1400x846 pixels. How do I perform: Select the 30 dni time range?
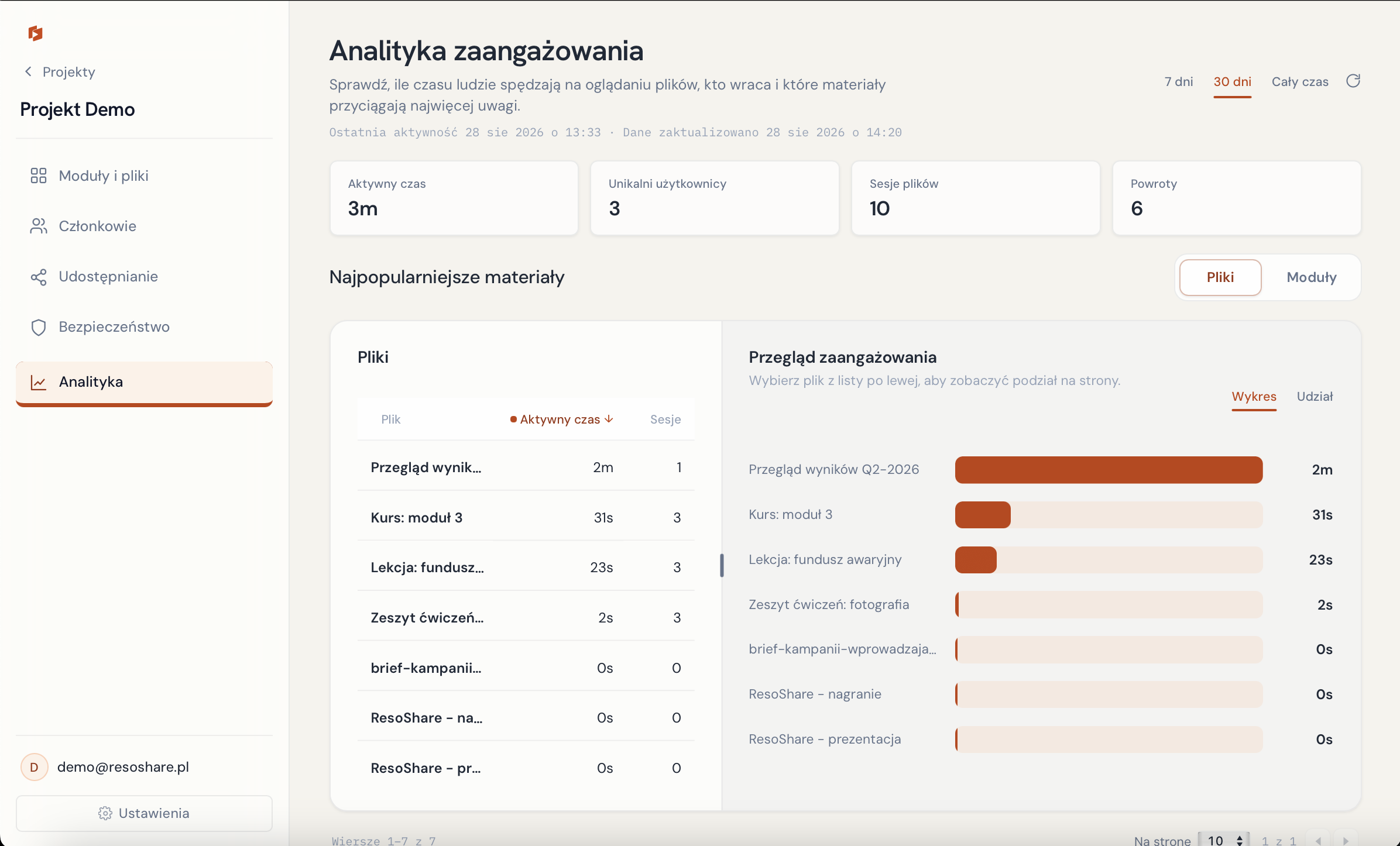(1233, 82)
